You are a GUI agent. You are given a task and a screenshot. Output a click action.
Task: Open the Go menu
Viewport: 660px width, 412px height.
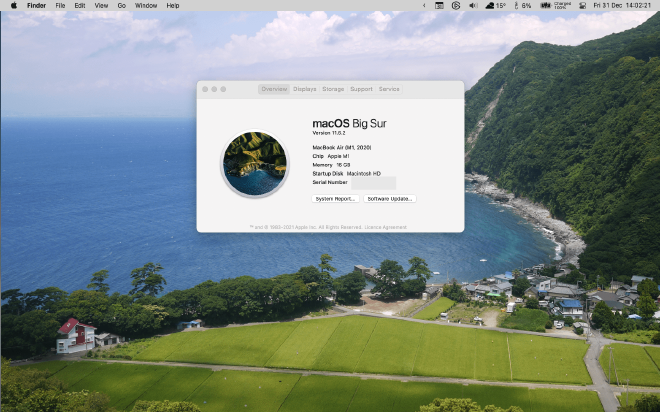pyautogui.click(x=122, y=5)
